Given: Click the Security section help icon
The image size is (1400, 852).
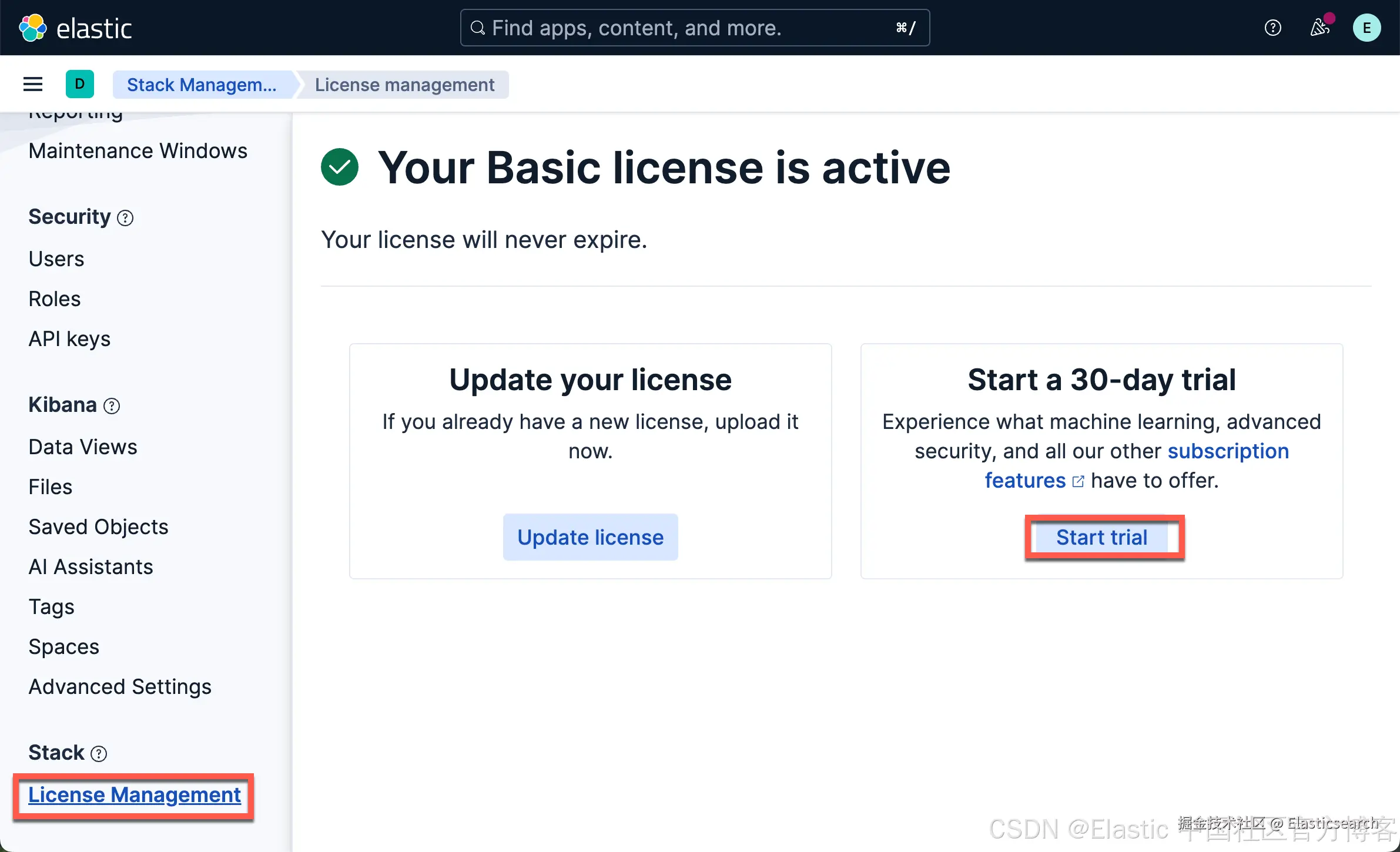Looking at the screenshot, I should point(125,218).
